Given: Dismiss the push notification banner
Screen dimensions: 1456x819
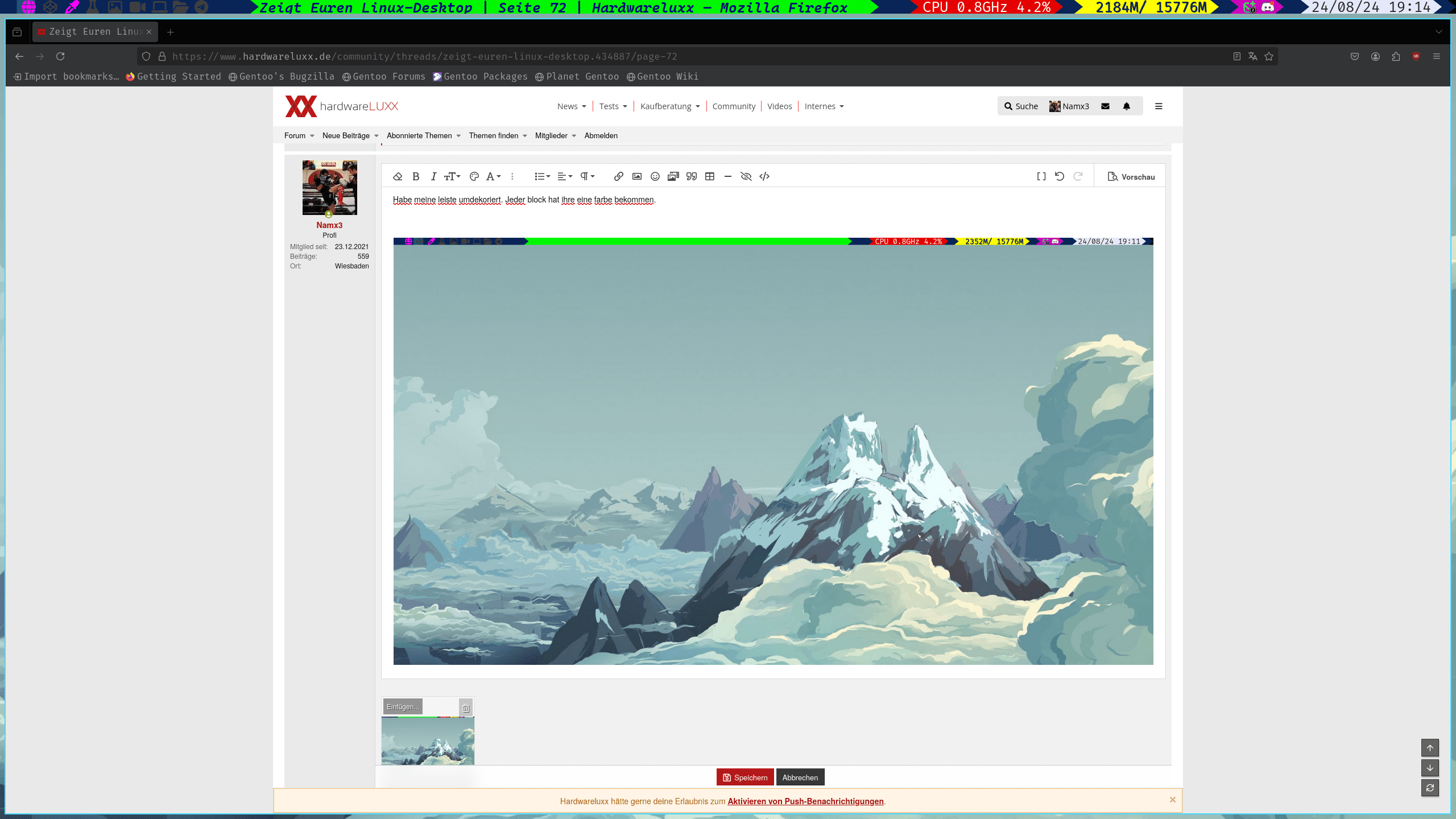Looking at the screenshot, I should click(x=1173, y=800).
